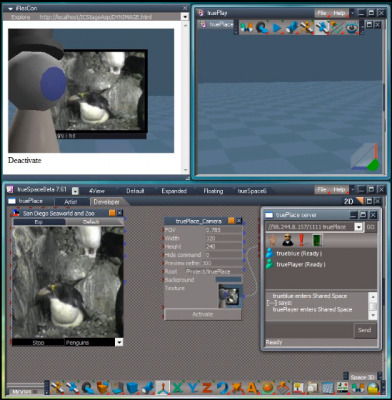Click the orange letter A text tool icon
392x400 pixels.
tap(252, 388)
